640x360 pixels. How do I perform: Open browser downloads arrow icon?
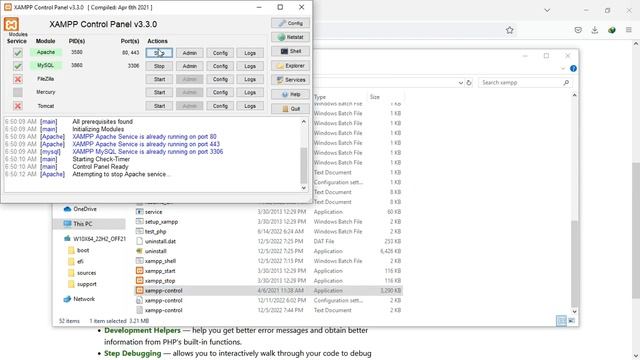(595, 30)
